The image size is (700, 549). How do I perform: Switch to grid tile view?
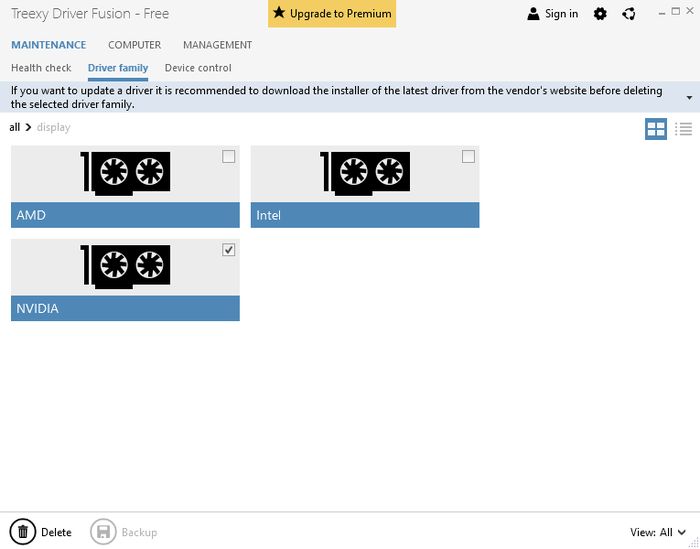coord(656,128)
